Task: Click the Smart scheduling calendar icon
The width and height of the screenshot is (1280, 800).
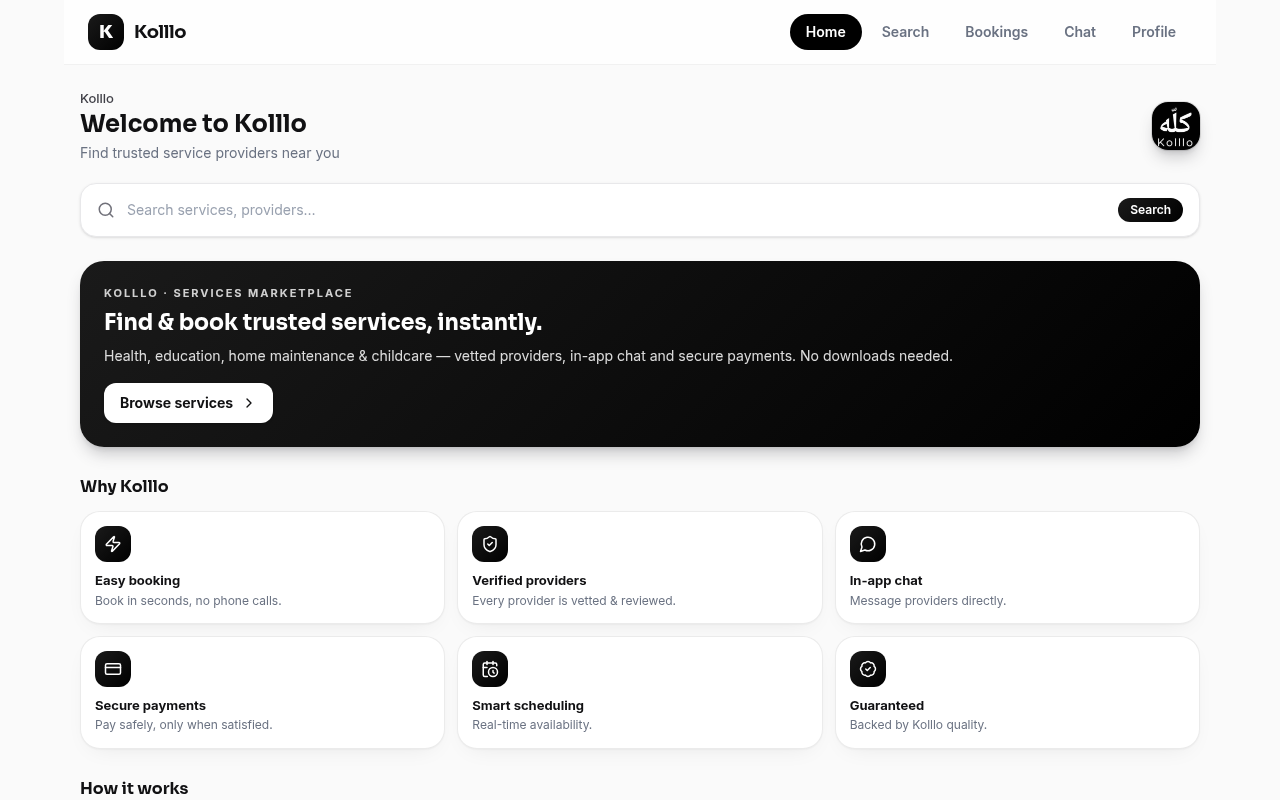Action: (x=490, y=669)
